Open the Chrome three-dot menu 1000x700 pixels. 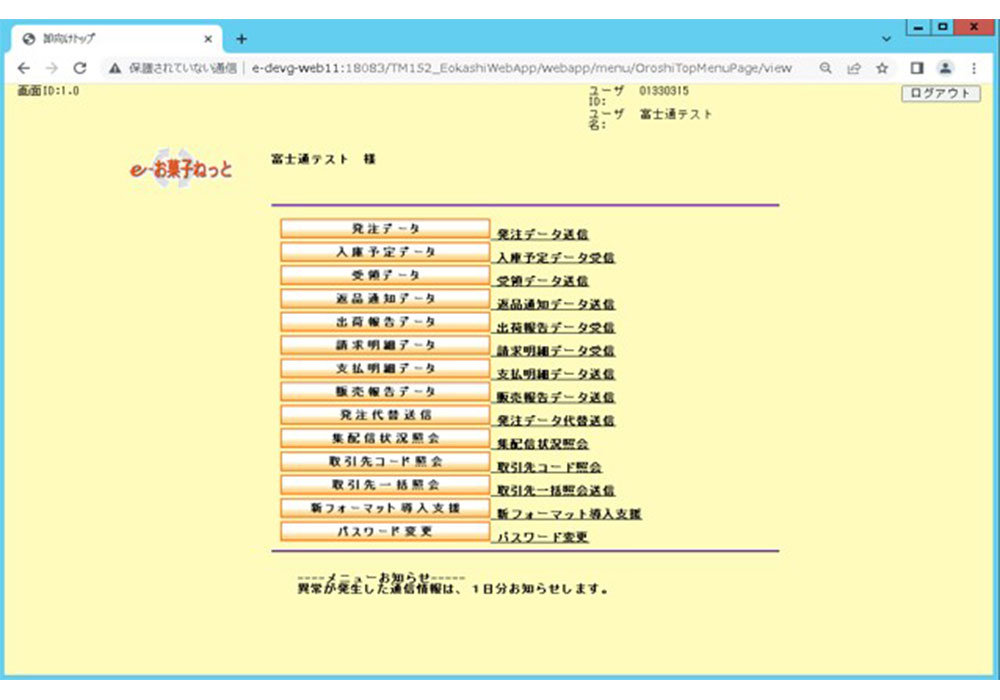pos(973,68)
